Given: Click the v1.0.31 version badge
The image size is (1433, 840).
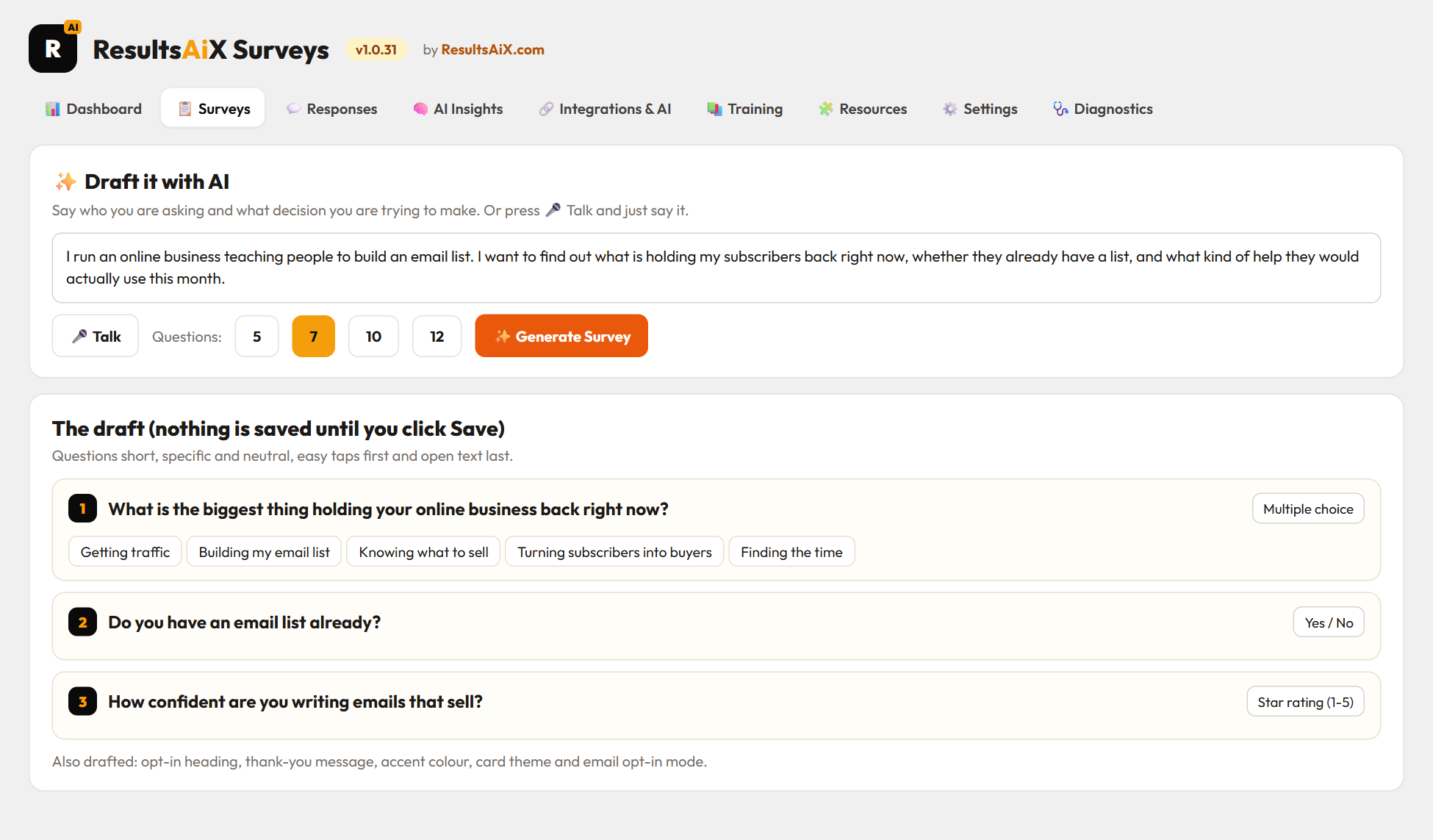Looking at the screenshot, I should pos(376,49).
